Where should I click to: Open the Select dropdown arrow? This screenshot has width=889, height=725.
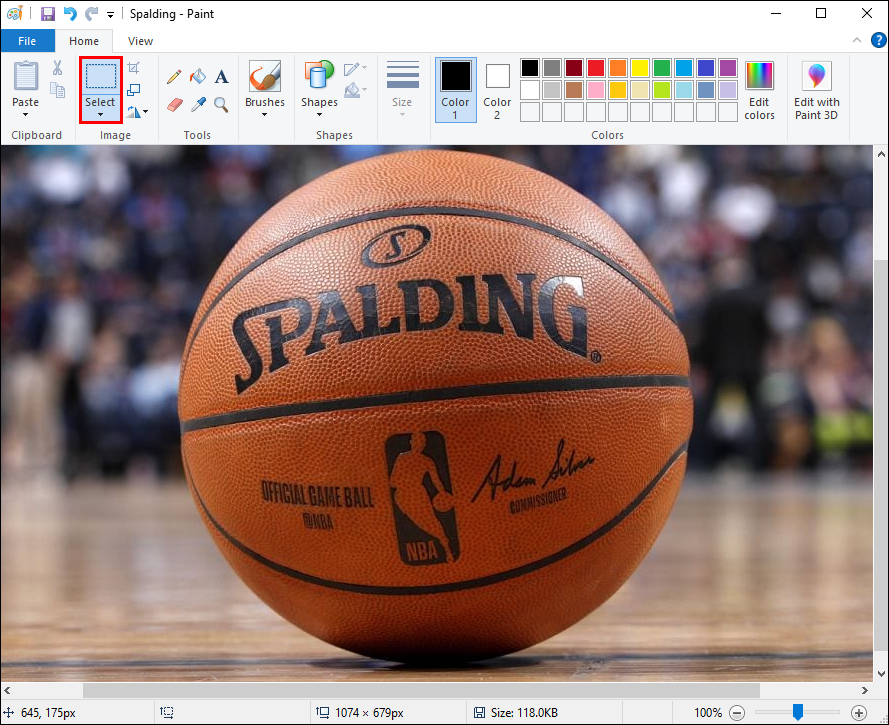100,115
